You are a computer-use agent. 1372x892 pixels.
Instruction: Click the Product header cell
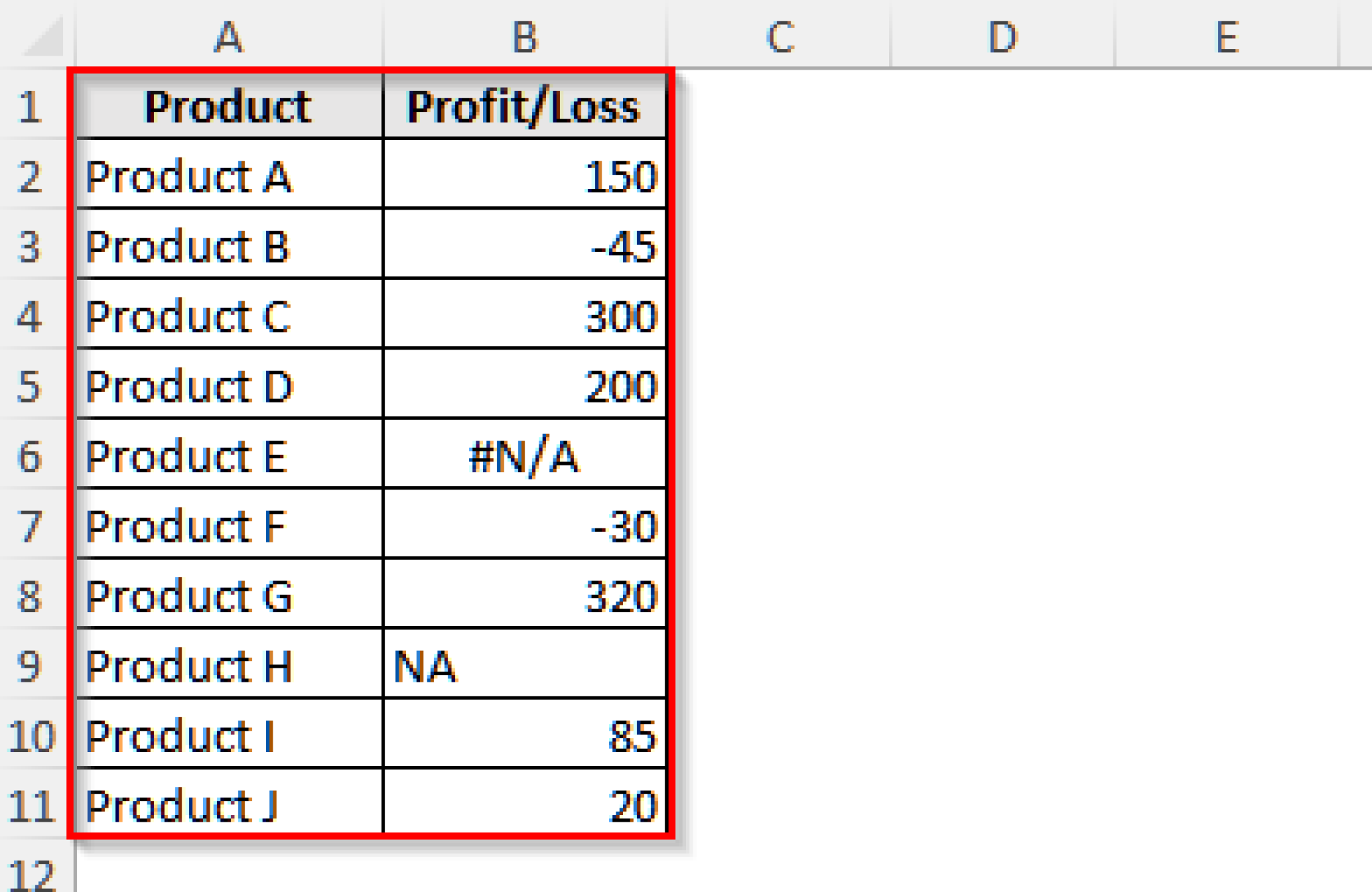pos(228,107)
